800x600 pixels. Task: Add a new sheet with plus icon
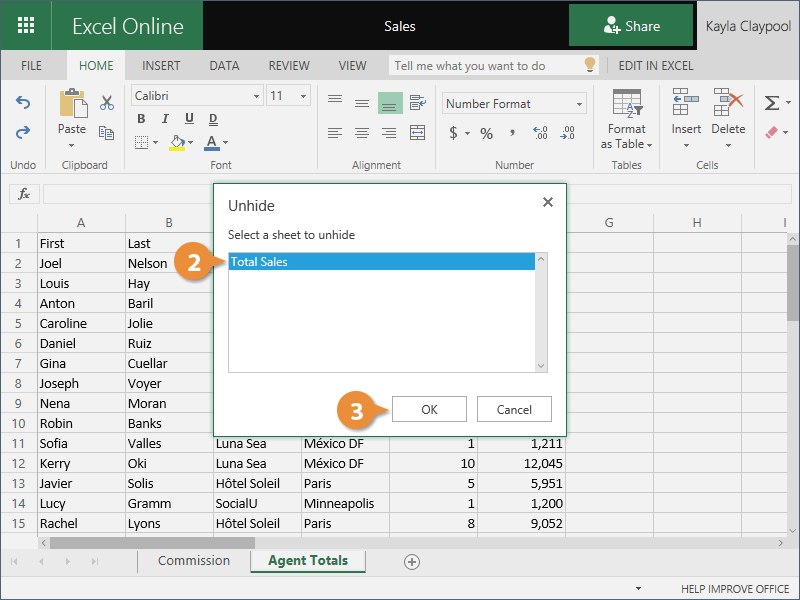point(411,562)
